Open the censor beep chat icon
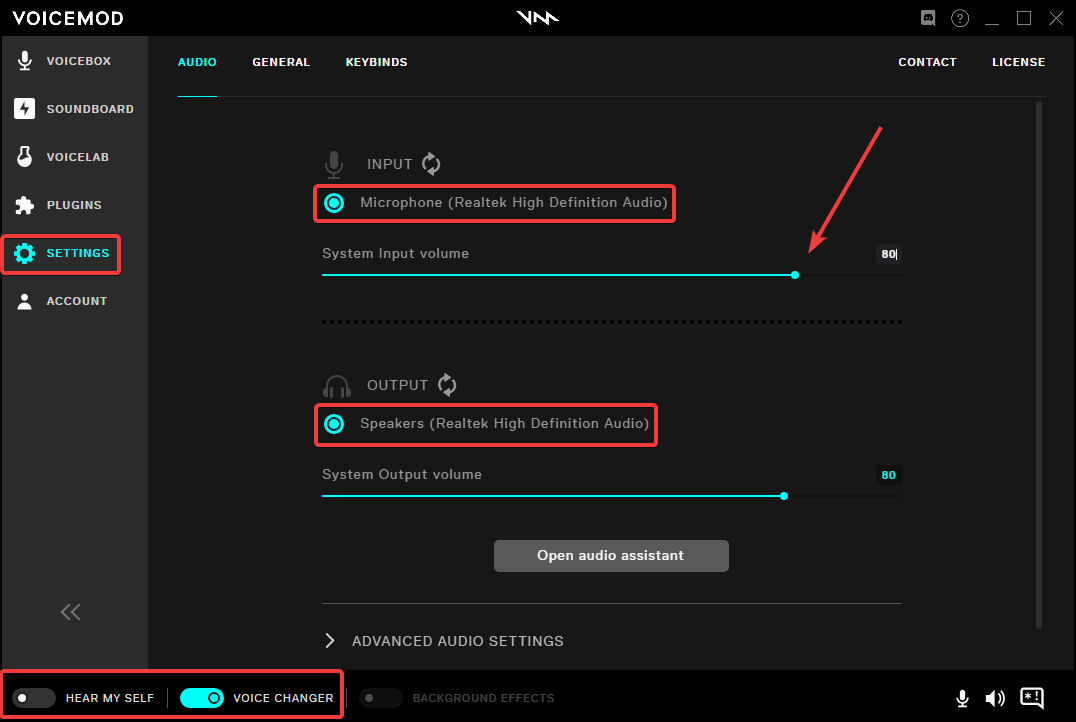 1032,698
